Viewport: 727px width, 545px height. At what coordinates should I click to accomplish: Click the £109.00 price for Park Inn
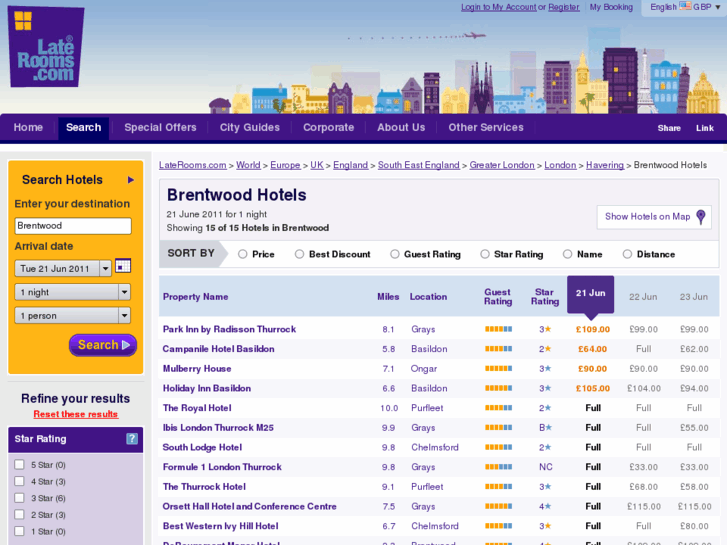tap(593, 329)
